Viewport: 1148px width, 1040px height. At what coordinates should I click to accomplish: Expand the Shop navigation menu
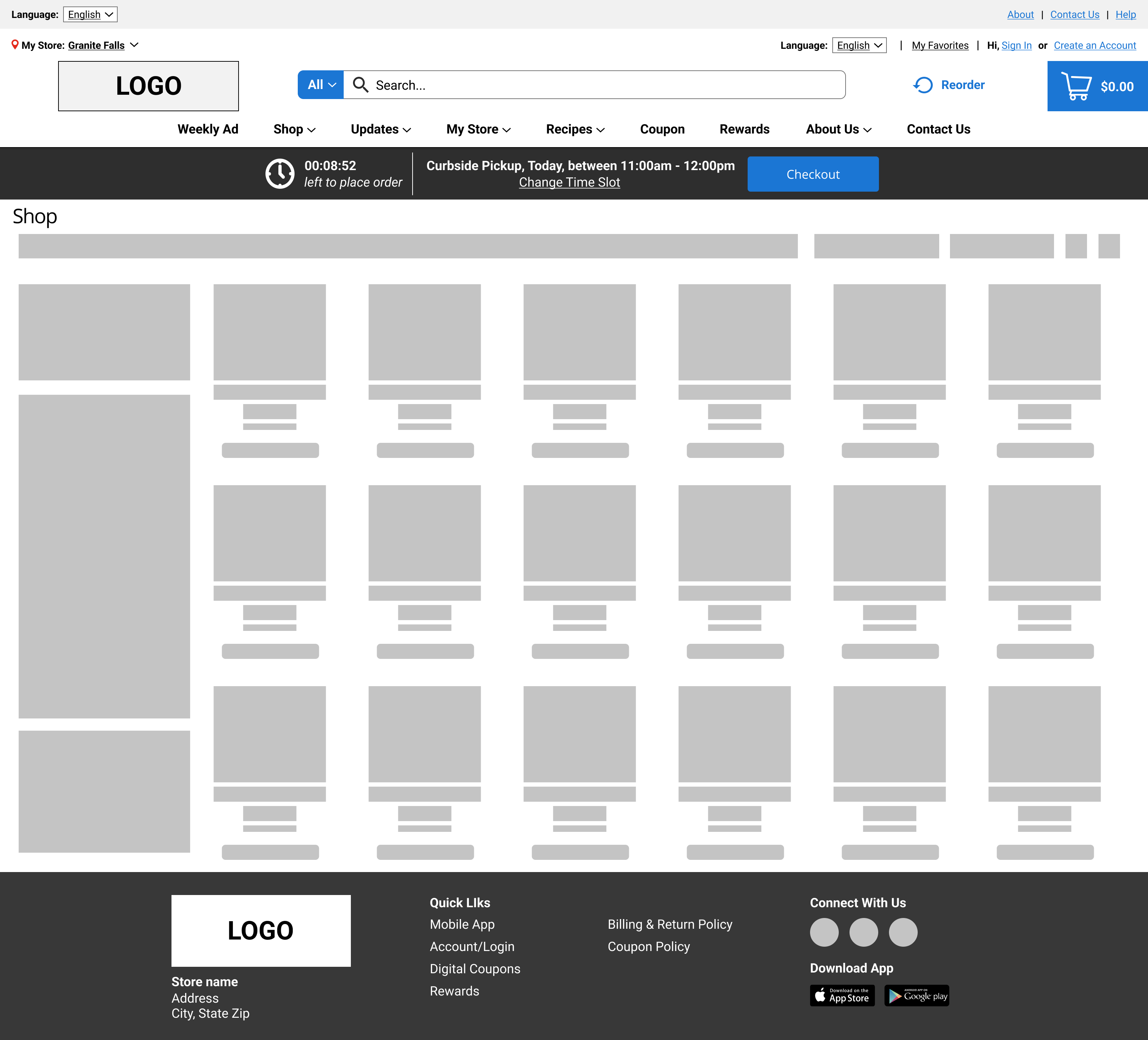click(x=295, y=129)
